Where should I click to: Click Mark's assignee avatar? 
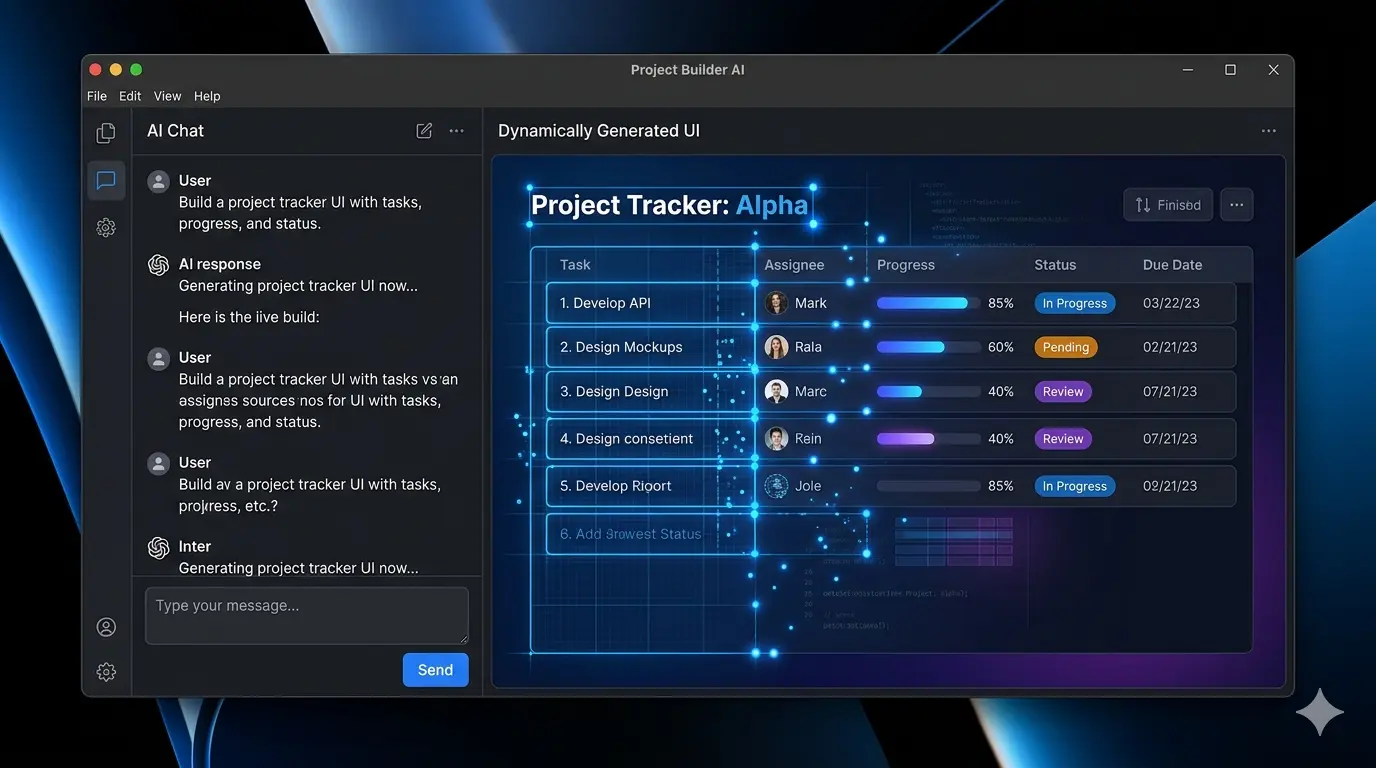click(776, 303)
